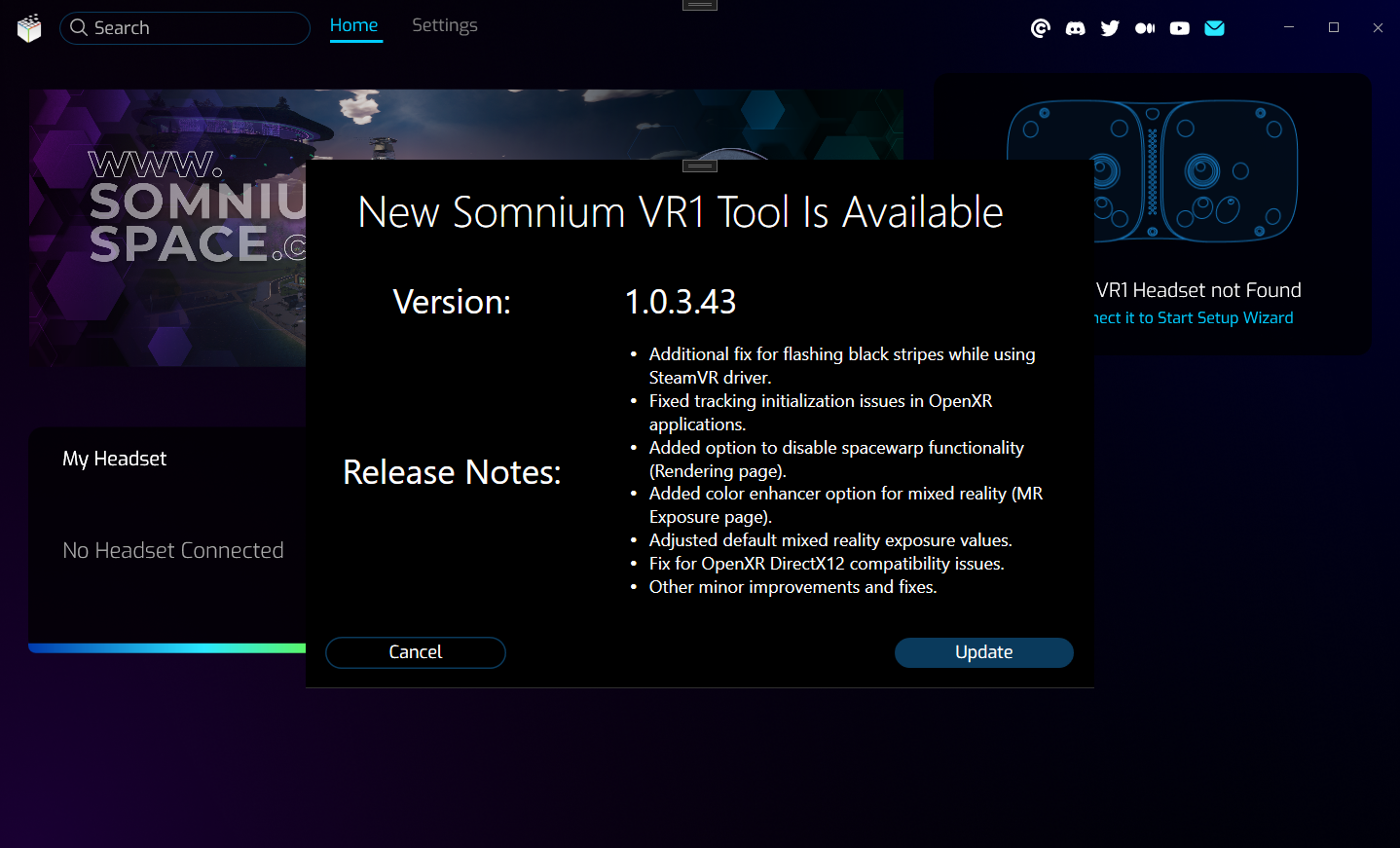Focus the Search input field

[185, 28]
